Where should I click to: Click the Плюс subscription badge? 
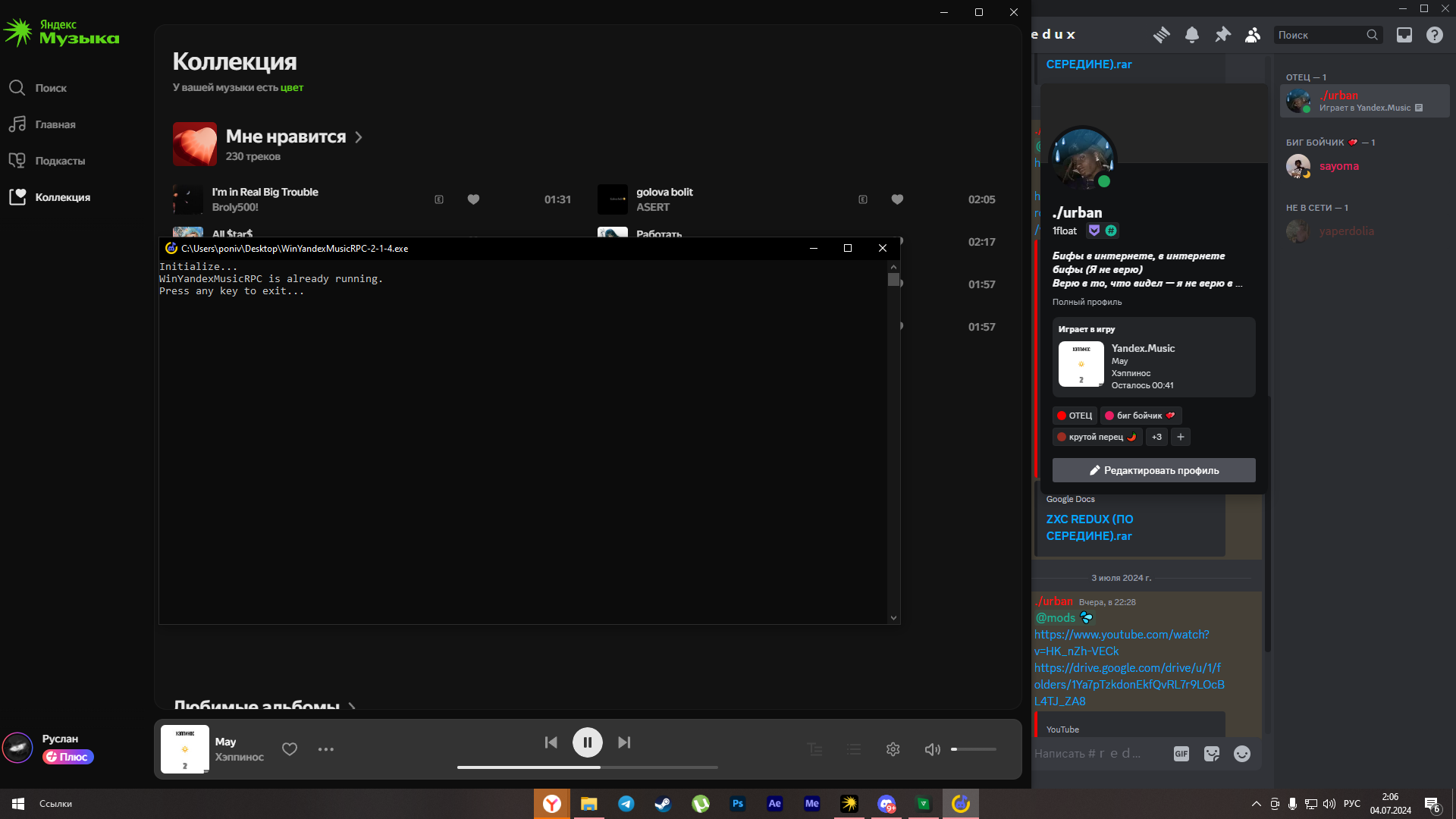pyautogui.click(x=68, y=757)
